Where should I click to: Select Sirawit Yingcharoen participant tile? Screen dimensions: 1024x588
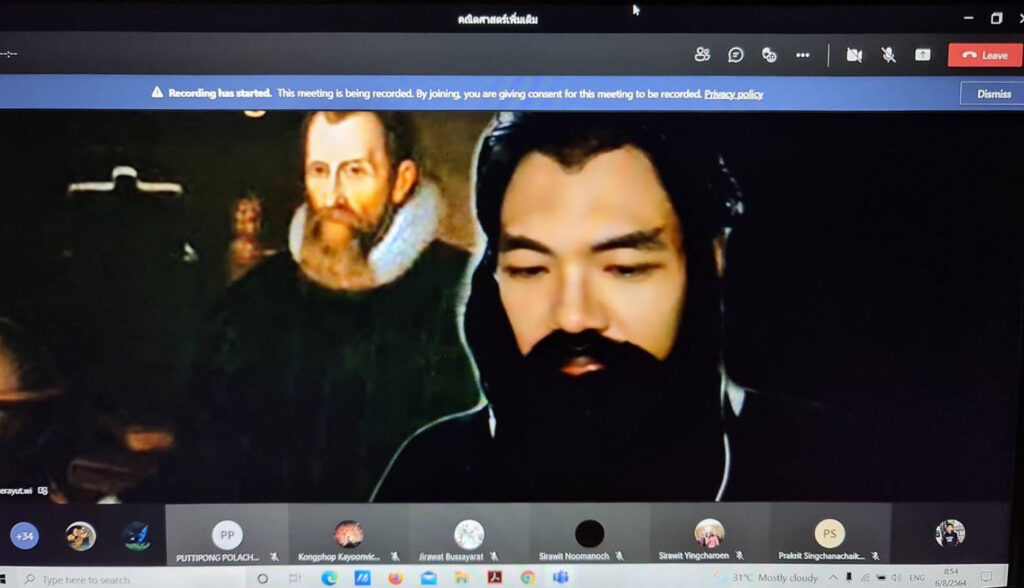click(709, 534)
